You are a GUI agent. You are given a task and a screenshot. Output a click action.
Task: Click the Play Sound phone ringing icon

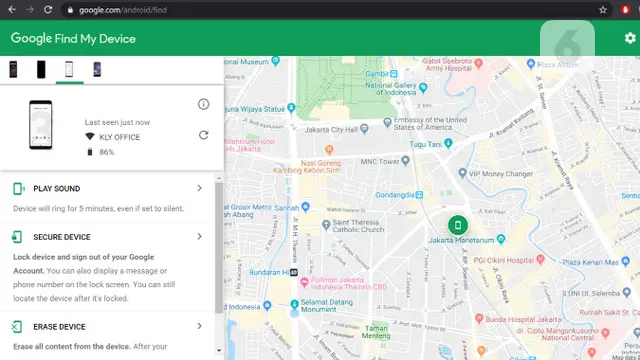[x=18, y=189]
